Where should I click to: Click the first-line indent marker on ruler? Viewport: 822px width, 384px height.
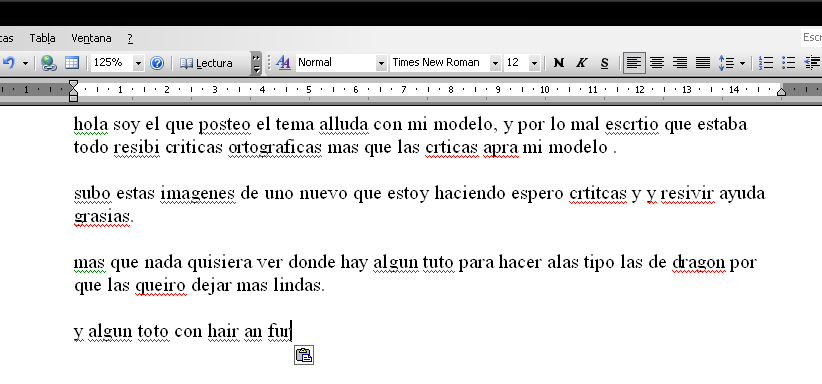[73, 84]
